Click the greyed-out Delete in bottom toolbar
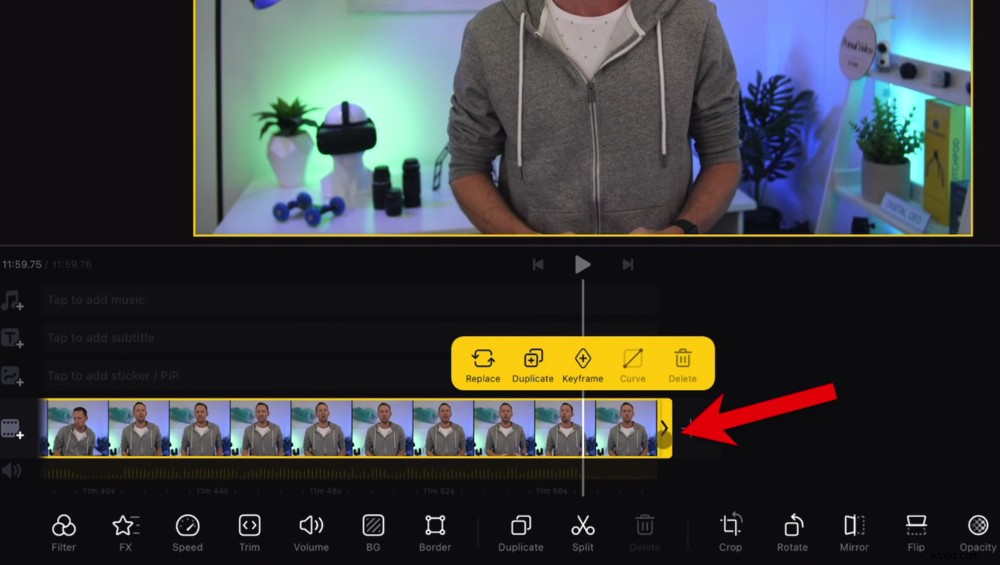The width and height of the screenshot is (1000, 565). coord(644,532)
